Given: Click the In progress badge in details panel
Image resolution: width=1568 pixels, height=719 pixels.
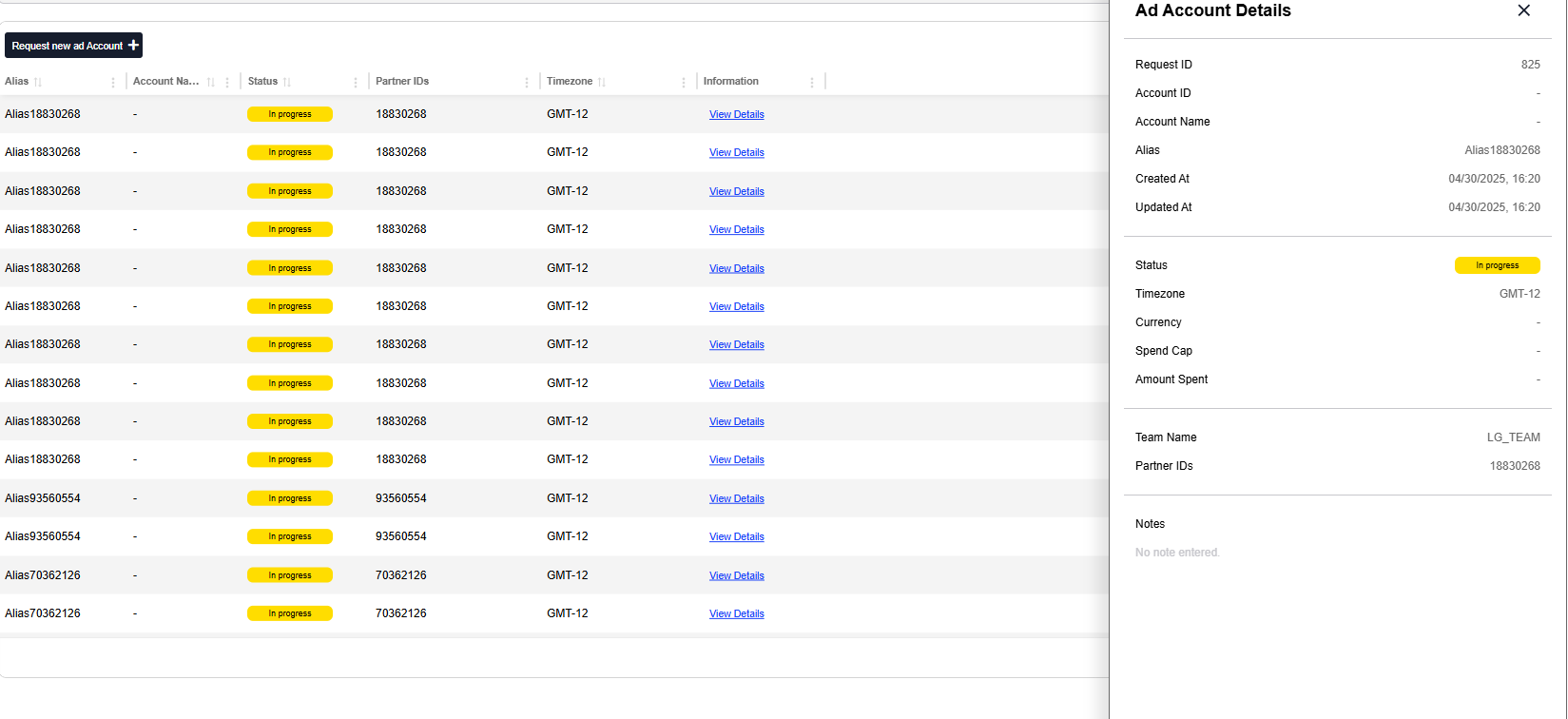Looking at the screenshot, I should pyautogui.click(x=1497, y=265).
